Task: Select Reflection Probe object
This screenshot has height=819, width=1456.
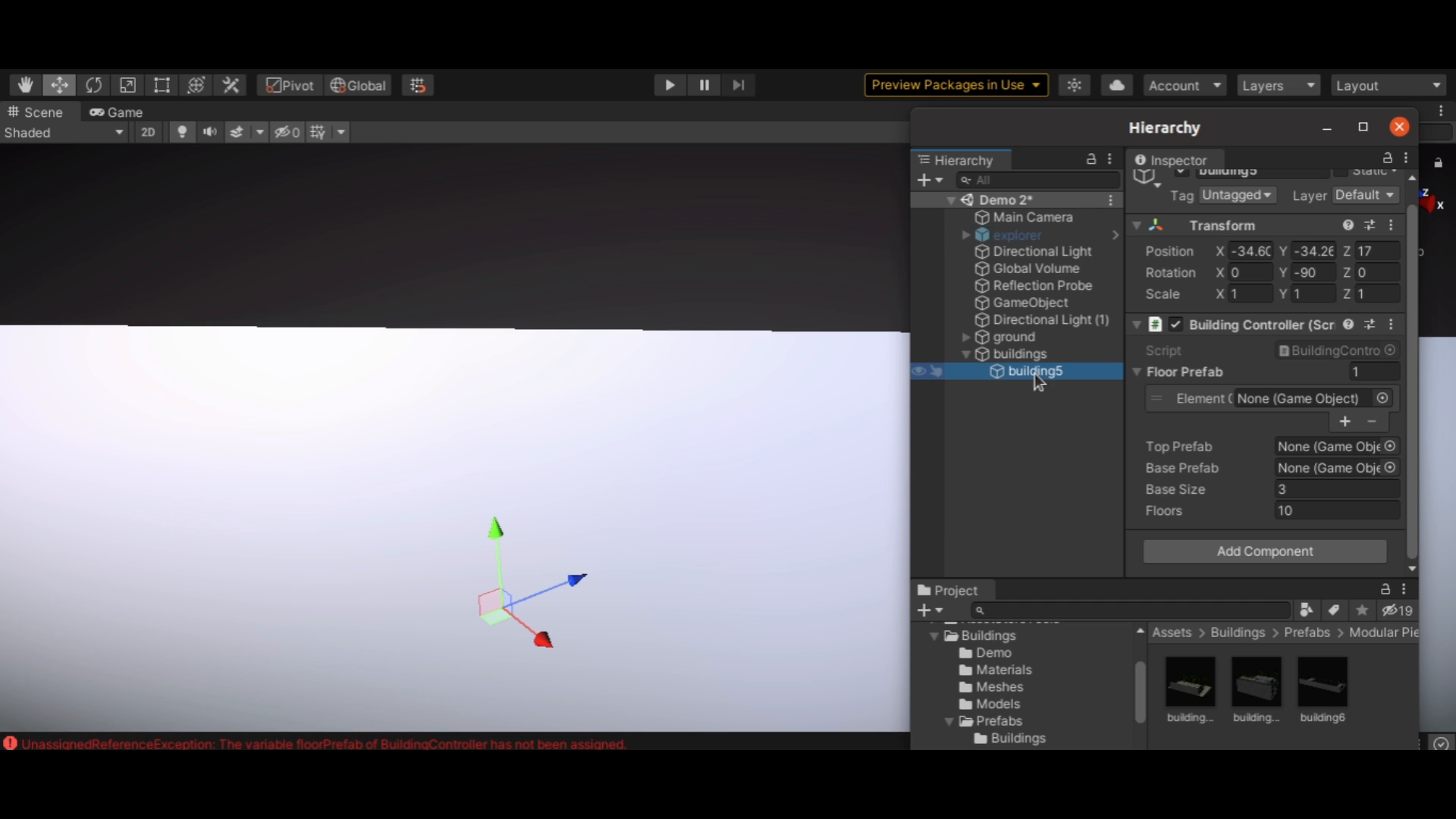Action: [x=1042, y=285]
